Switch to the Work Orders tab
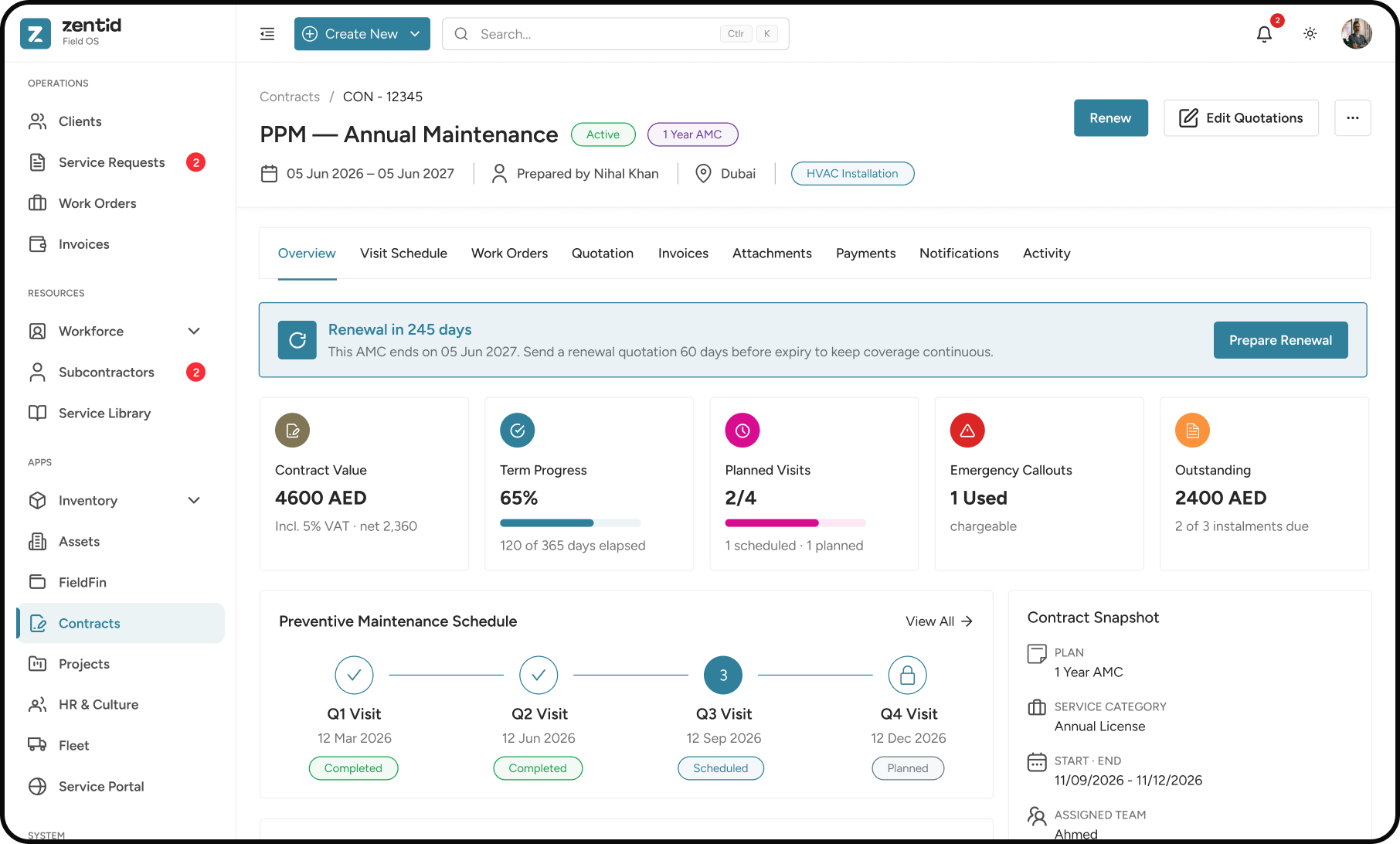Image resolution: width=1400 pixels, height=844 pixels. pos(509,254)
